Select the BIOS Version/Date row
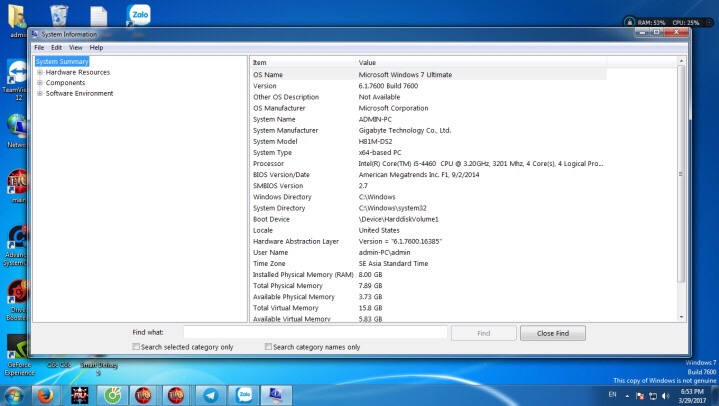This screenshot has height=406, width=719. pos(428,174)
